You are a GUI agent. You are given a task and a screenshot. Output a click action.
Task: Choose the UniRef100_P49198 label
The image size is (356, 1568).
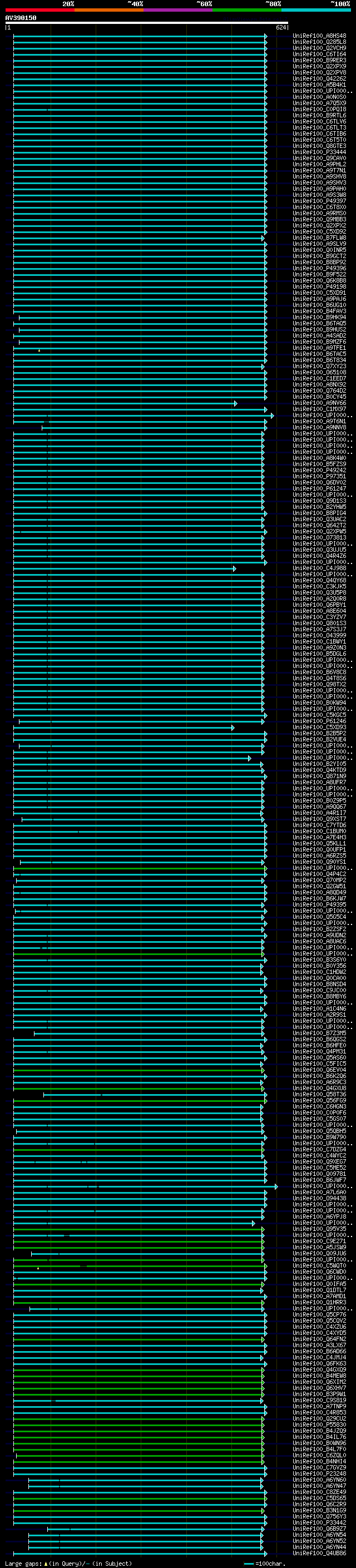click(319, 286)
